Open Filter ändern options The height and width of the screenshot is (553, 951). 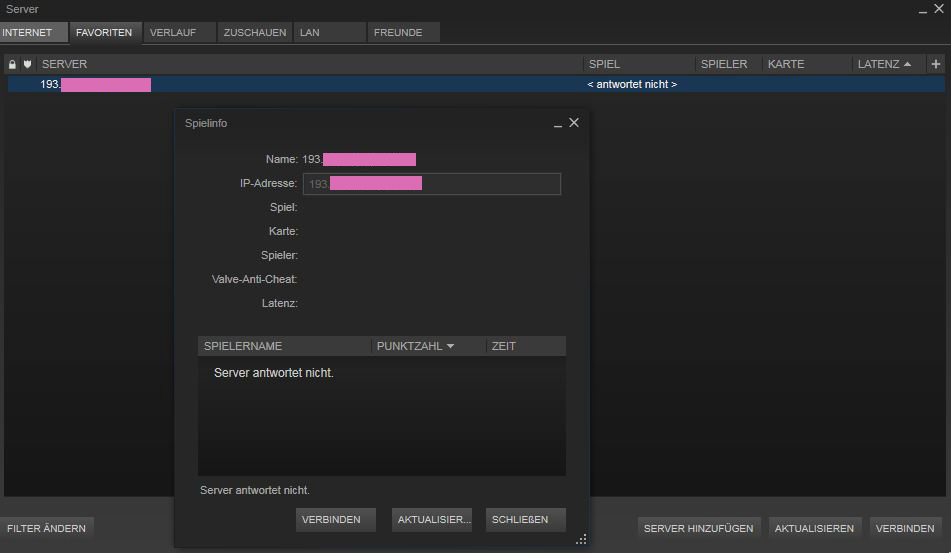(47, 528)
